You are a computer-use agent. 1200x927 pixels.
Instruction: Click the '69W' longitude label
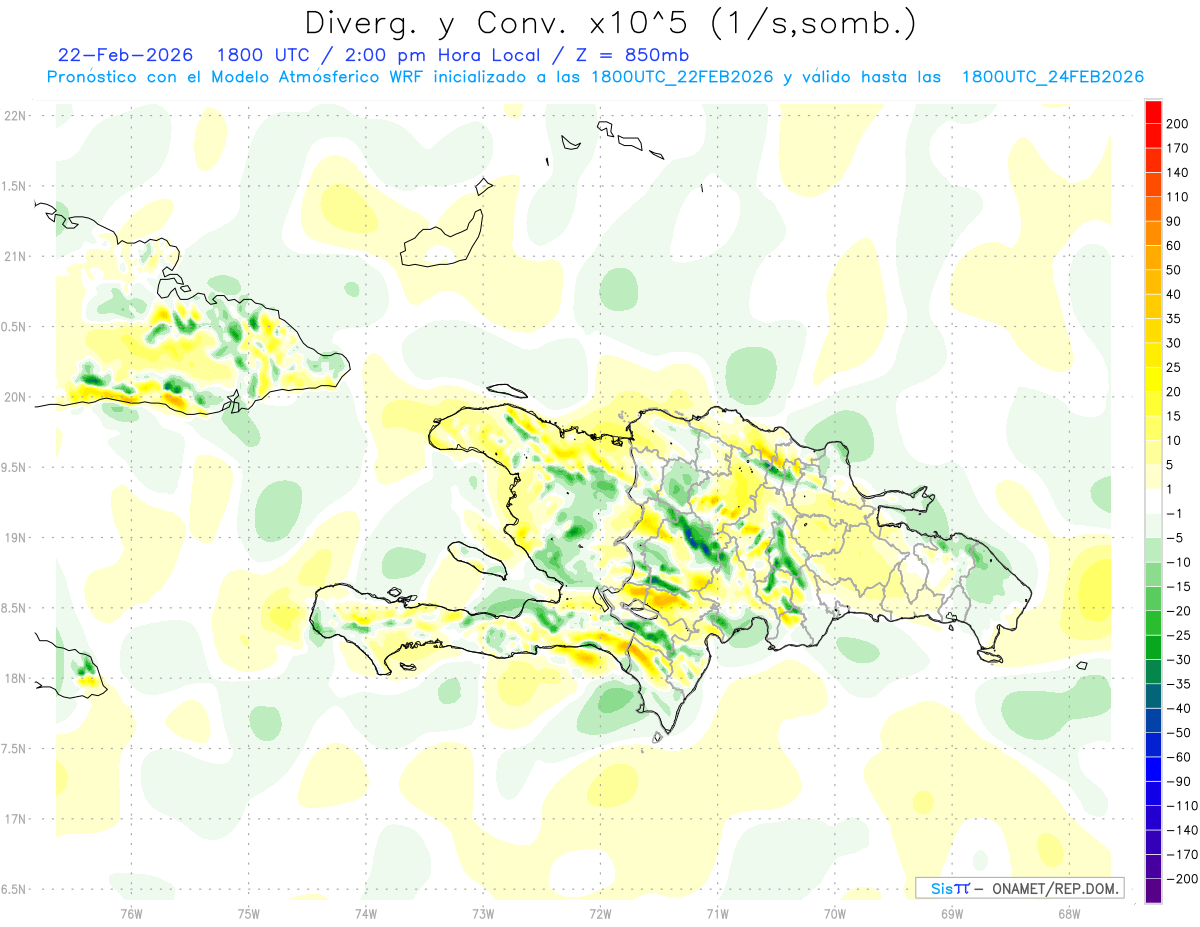(951, 914)
